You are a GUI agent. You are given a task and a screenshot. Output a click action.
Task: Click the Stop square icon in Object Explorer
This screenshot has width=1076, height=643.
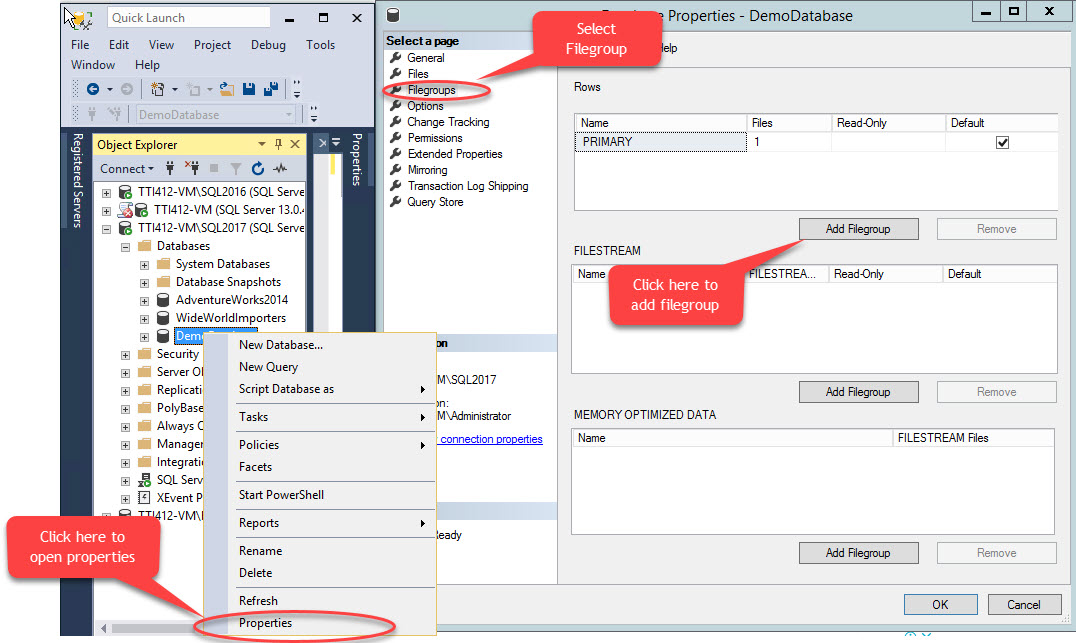tap(214, 168)
